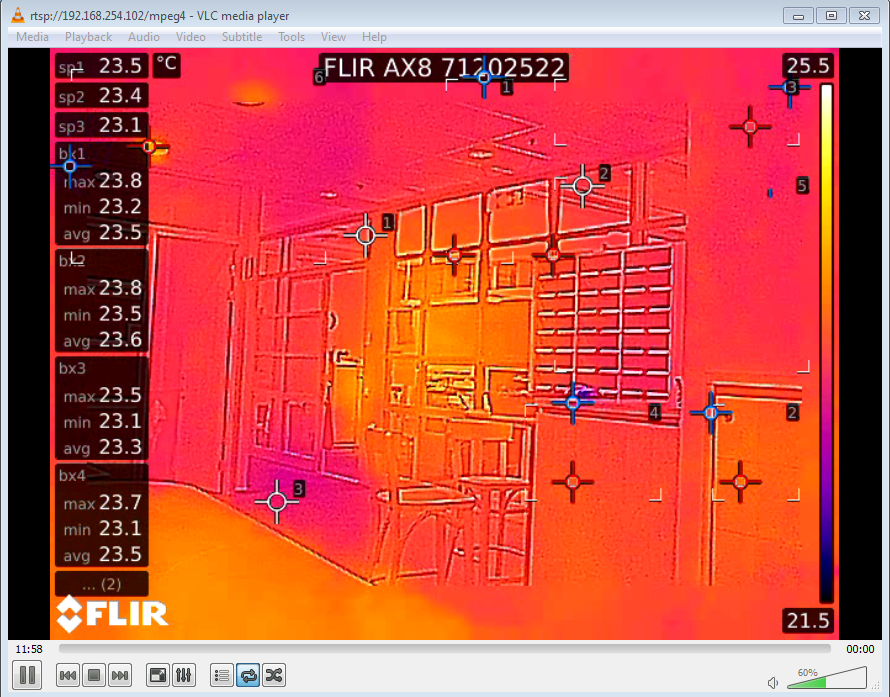
Task: Open the Subtitle menu
Action: coord(241,36)
